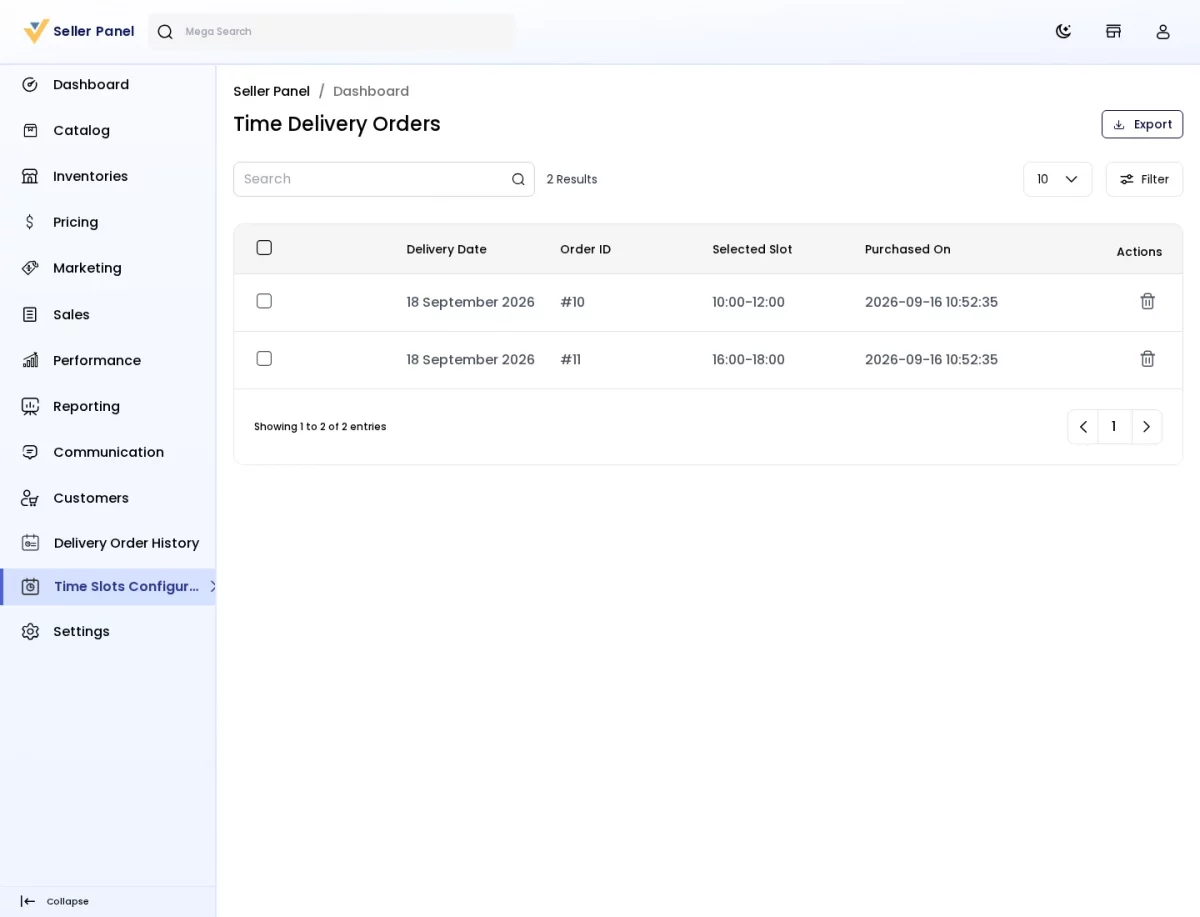Go to previous page arrow
The image size is (1200, 917).
pyautogui.click(x=1083, y=427)
